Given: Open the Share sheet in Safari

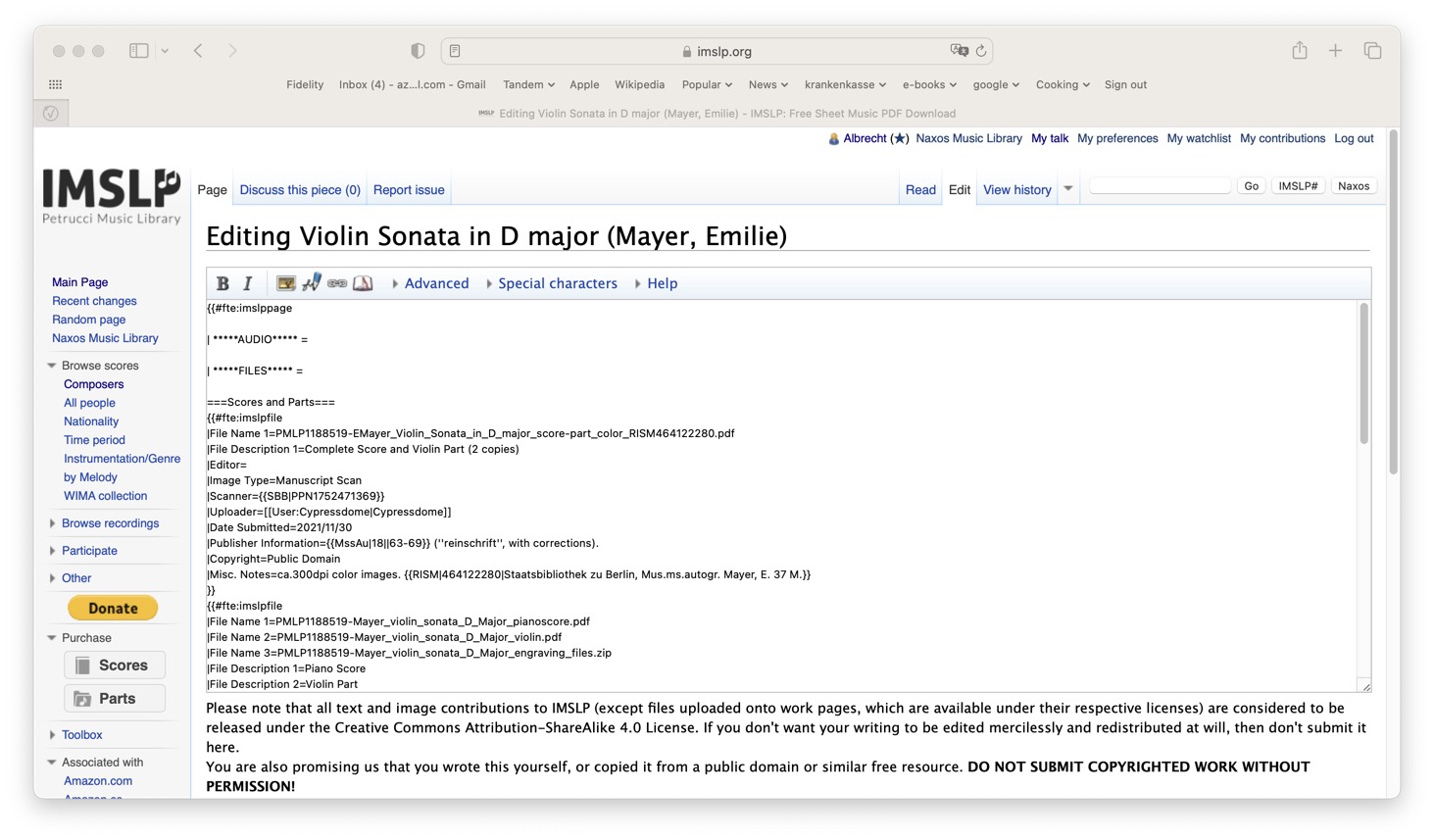Looking at the screenshot, I should point(1300,50).
